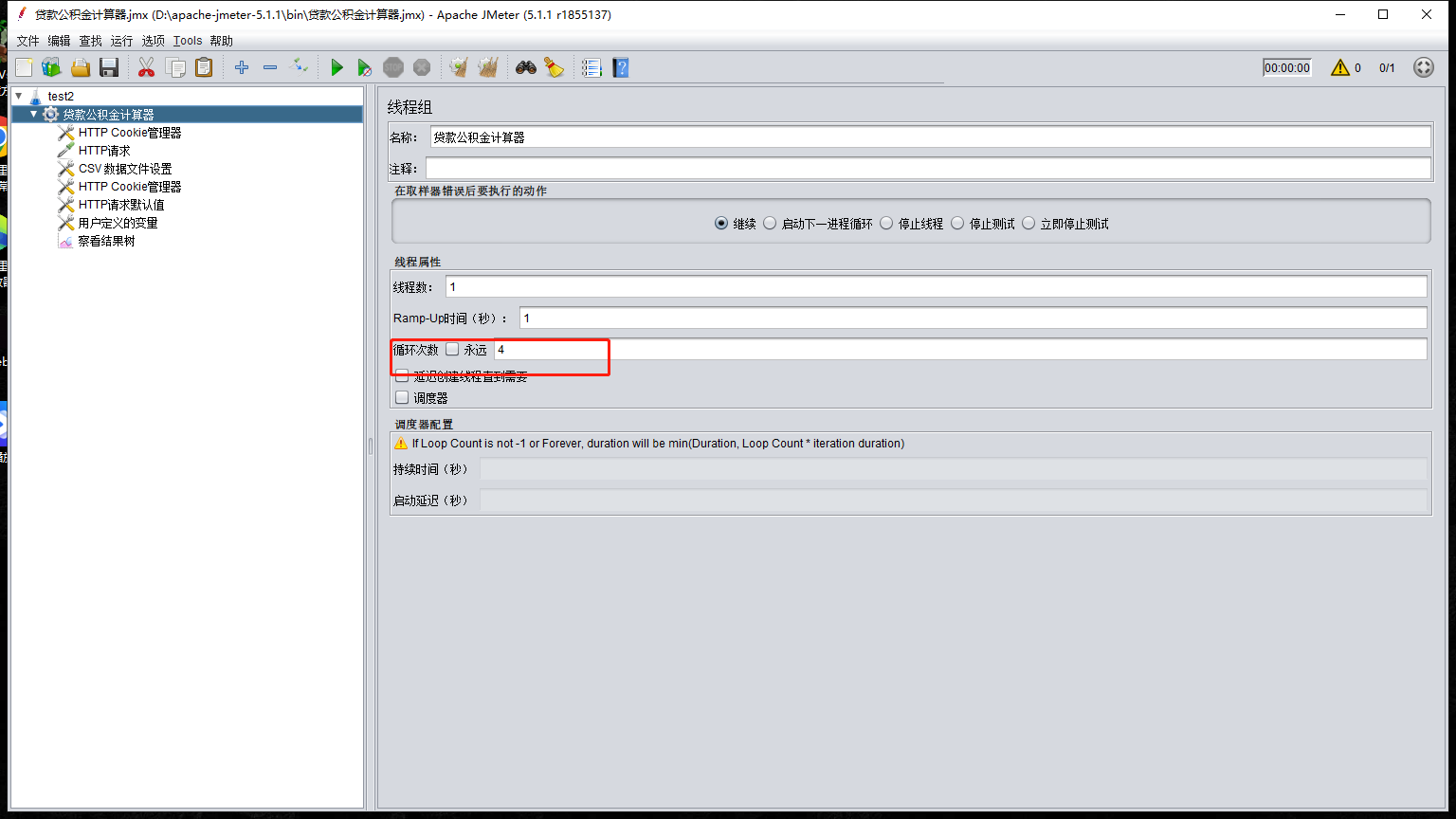Click the Toggle enable/disable icon
Image resolution: width=1456 pixels, height=819 pixels.
click(x=299, y=67)
